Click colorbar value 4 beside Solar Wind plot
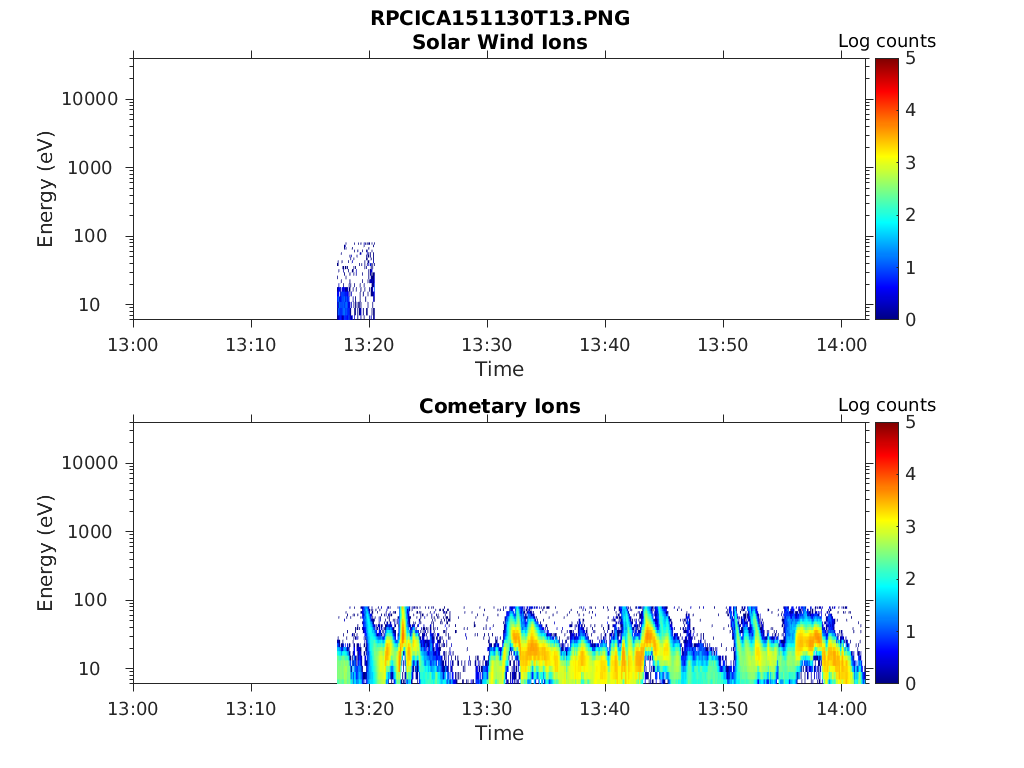 [x=910, y=110]
